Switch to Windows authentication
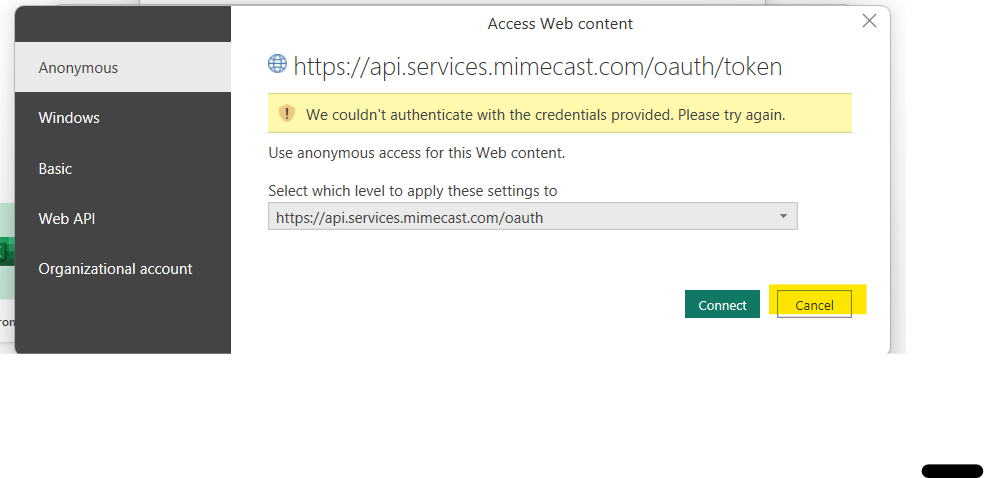Viewport: 984px width, 478px height. [x=69, y=118]
